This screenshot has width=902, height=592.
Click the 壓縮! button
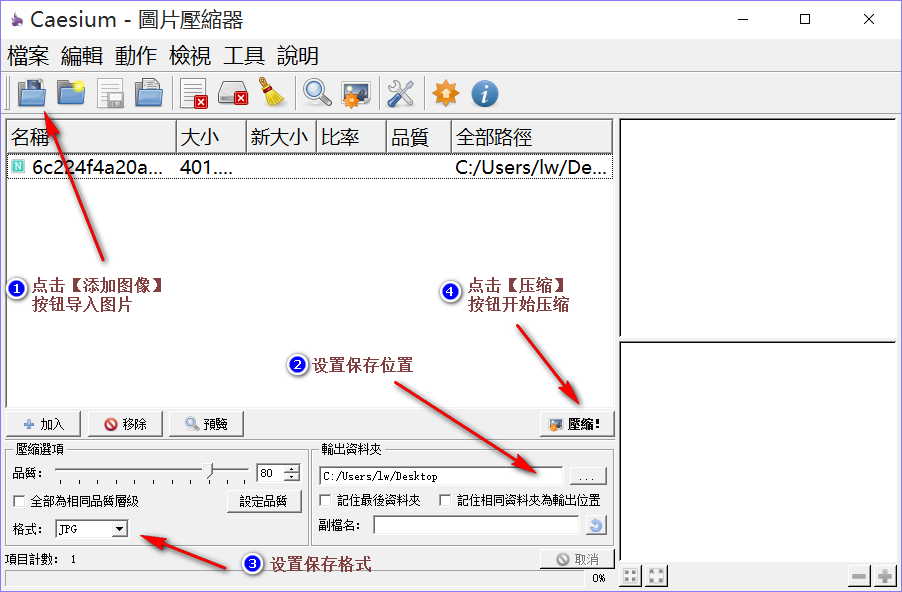(x=577, y=424)
